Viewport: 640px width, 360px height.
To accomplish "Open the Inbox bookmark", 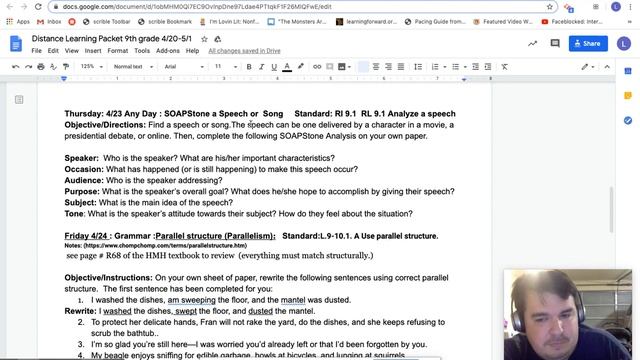I will pos(49,22).
